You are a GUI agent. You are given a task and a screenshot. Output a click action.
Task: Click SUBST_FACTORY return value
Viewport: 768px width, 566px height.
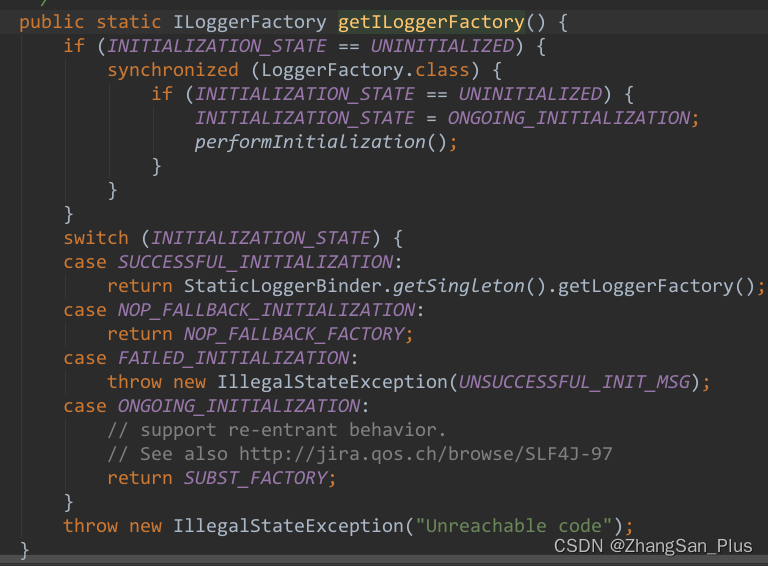pyautogui.click(x=256, y=478)
